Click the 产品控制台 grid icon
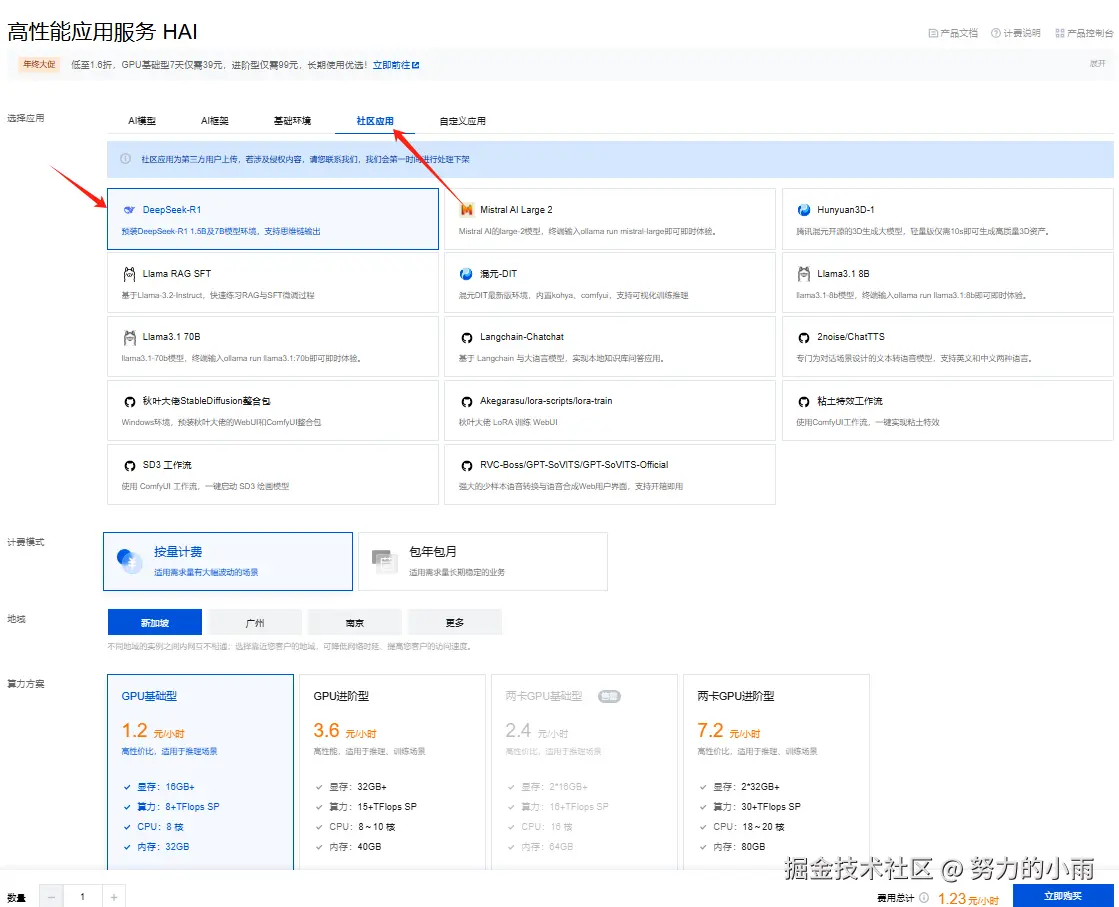Viewport: 1119px width, 907px height. coord(1060,34)
